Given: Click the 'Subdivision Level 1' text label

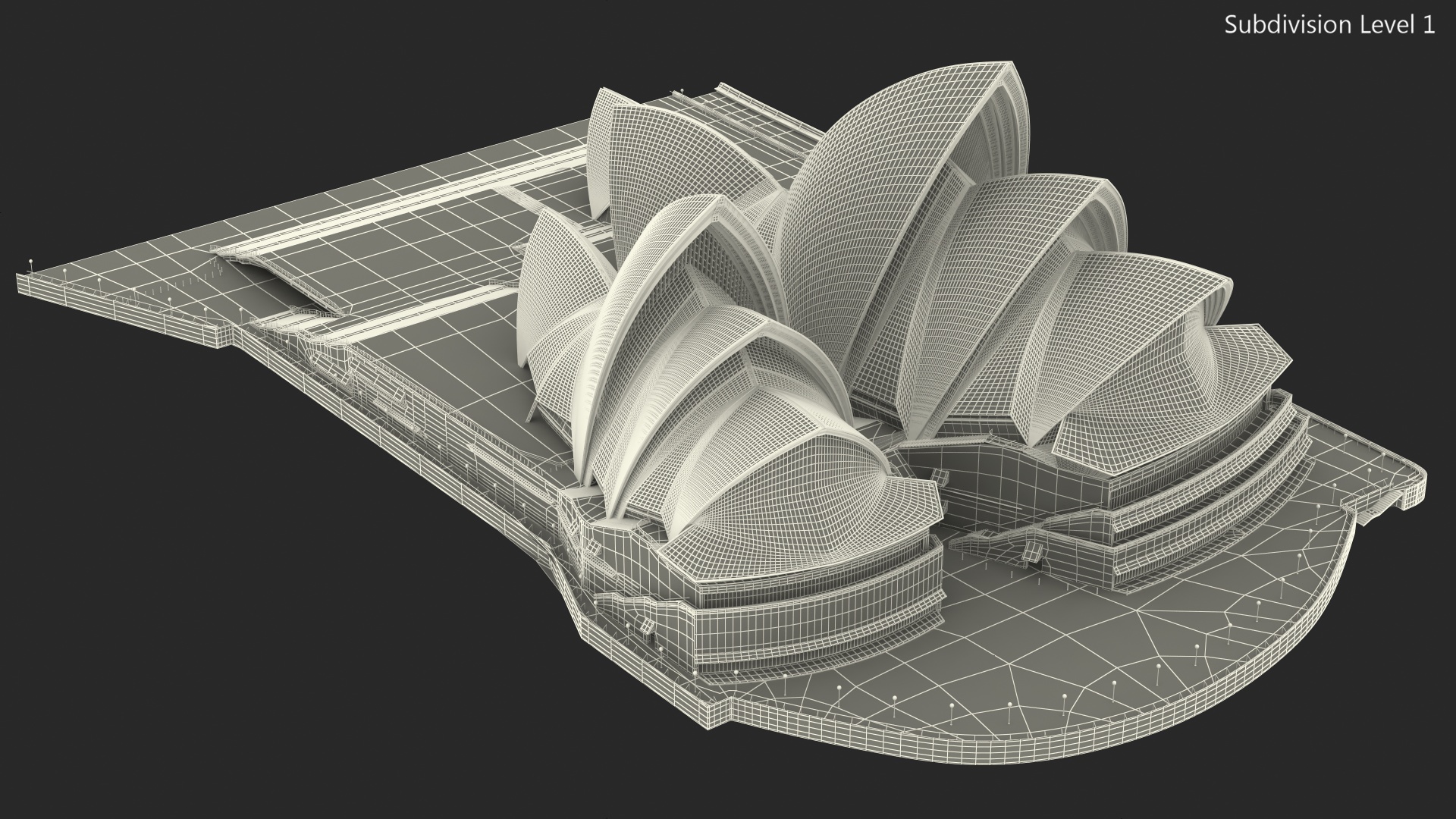Looking at the screenshot, I should (1330, 25).
